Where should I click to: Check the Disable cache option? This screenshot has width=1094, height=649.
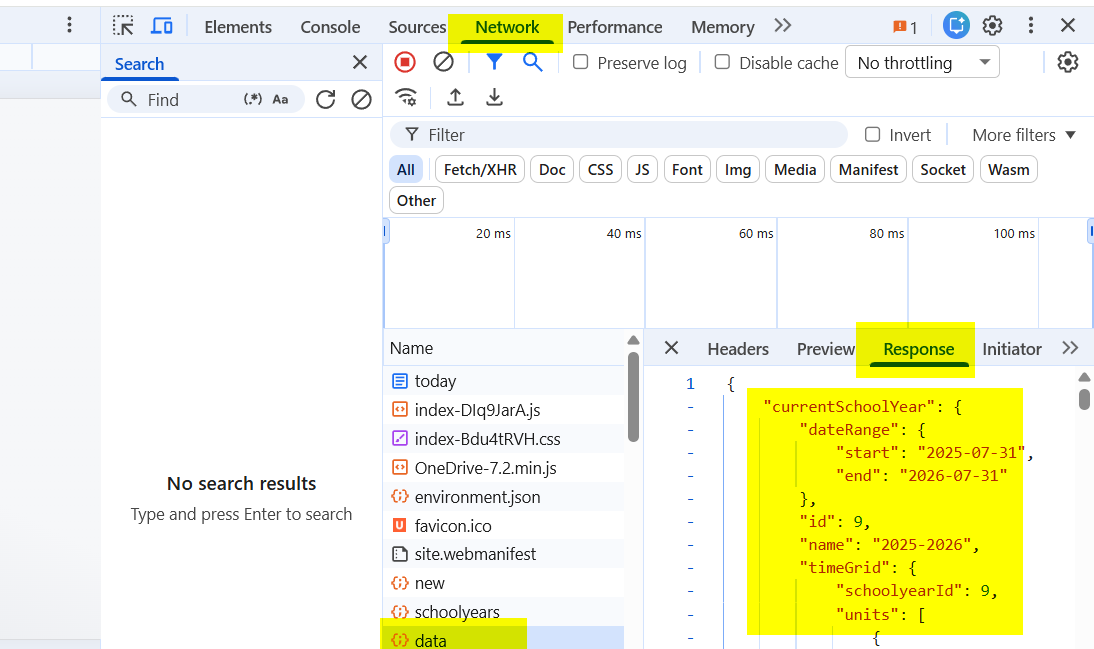pyautogui.click(x=722, y=62)
